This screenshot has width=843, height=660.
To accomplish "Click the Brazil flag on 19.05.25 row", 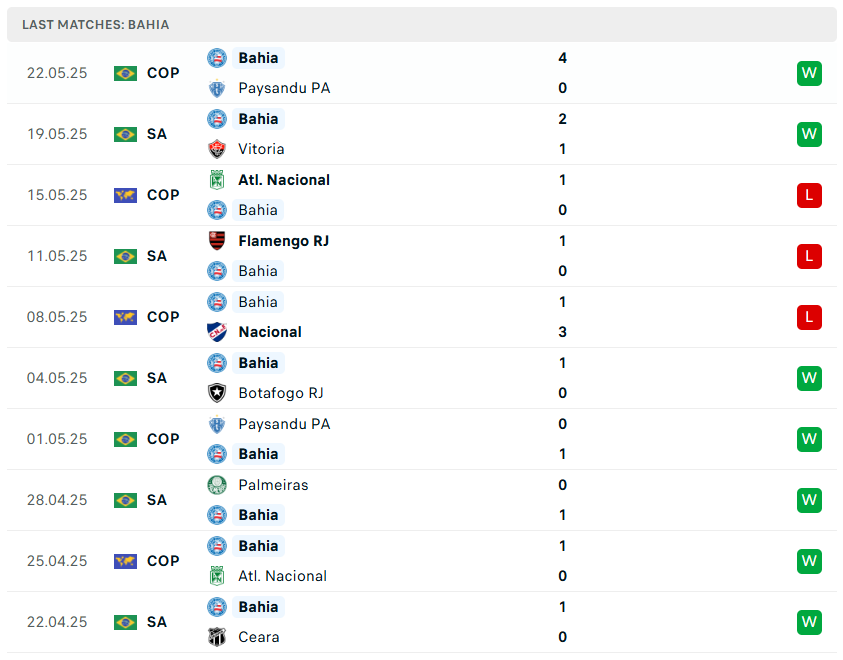I will point(125,134).
